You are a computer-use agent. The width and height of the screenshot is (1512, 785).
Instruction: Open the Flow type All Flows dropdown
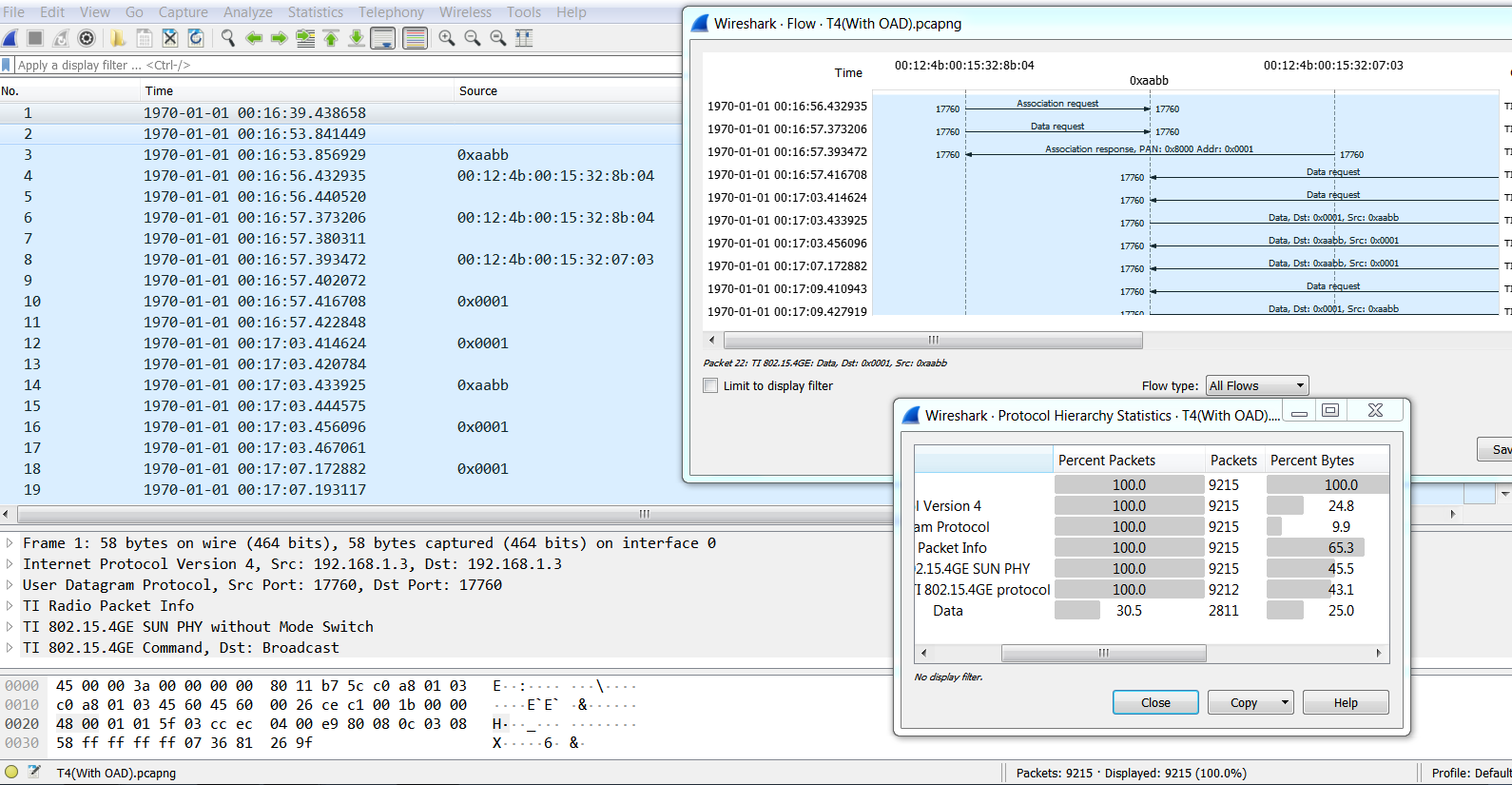click(x=1257, y=385)
